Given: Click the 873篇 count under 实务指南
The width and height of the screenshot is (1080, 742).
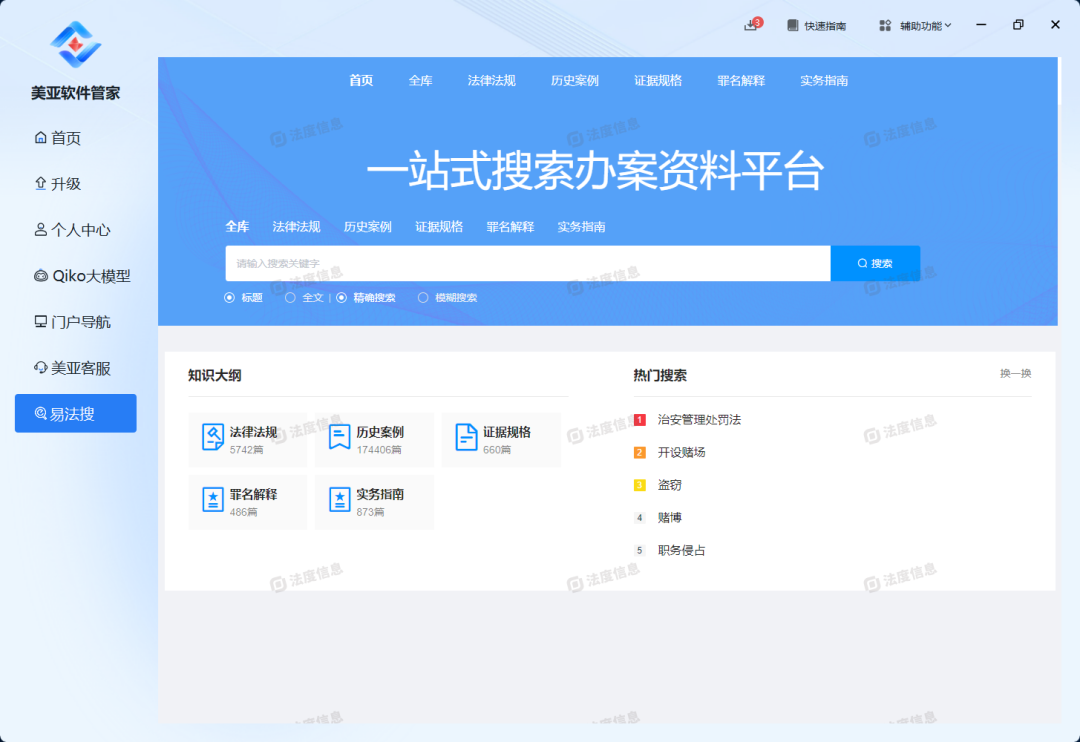Looking at the screenshot, I should tap(370, 512).
